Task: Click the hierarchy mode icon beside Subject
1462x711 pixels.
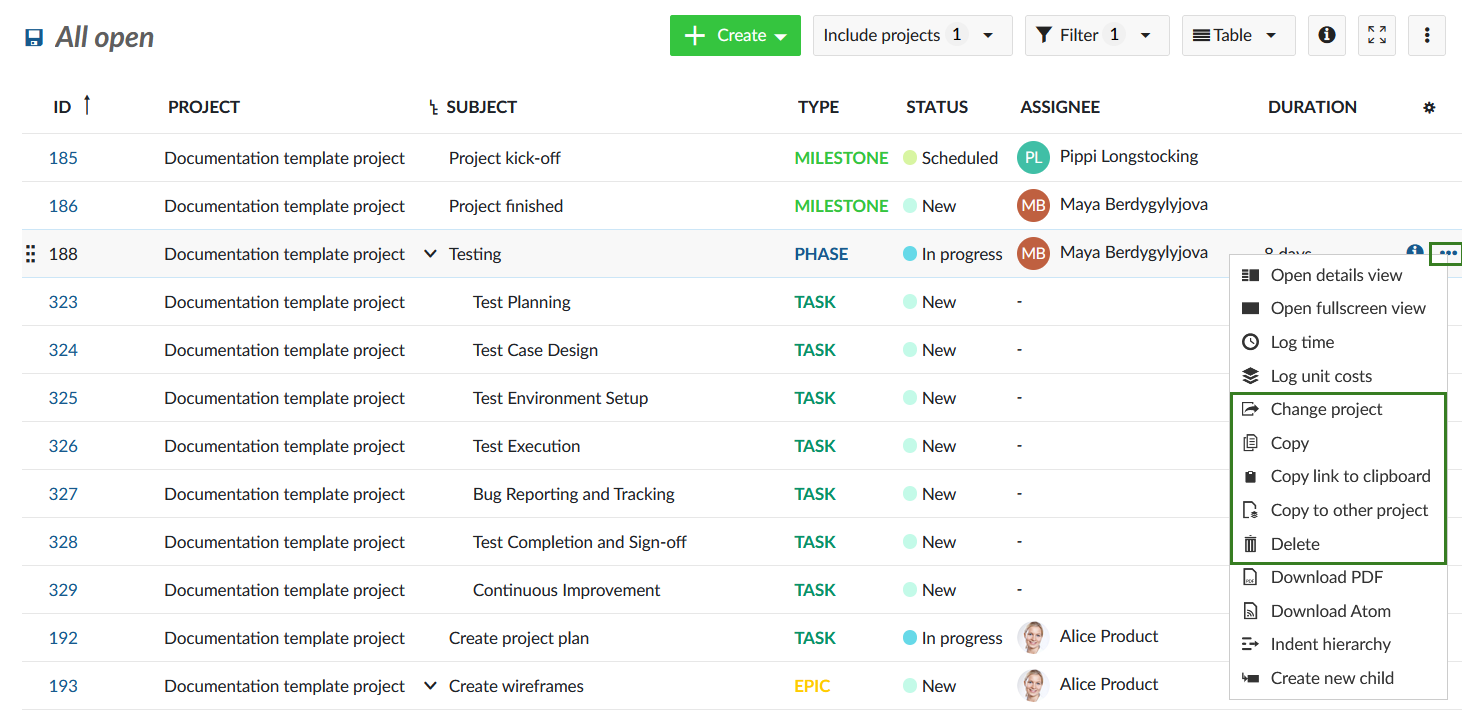Action: click(433, 108)
